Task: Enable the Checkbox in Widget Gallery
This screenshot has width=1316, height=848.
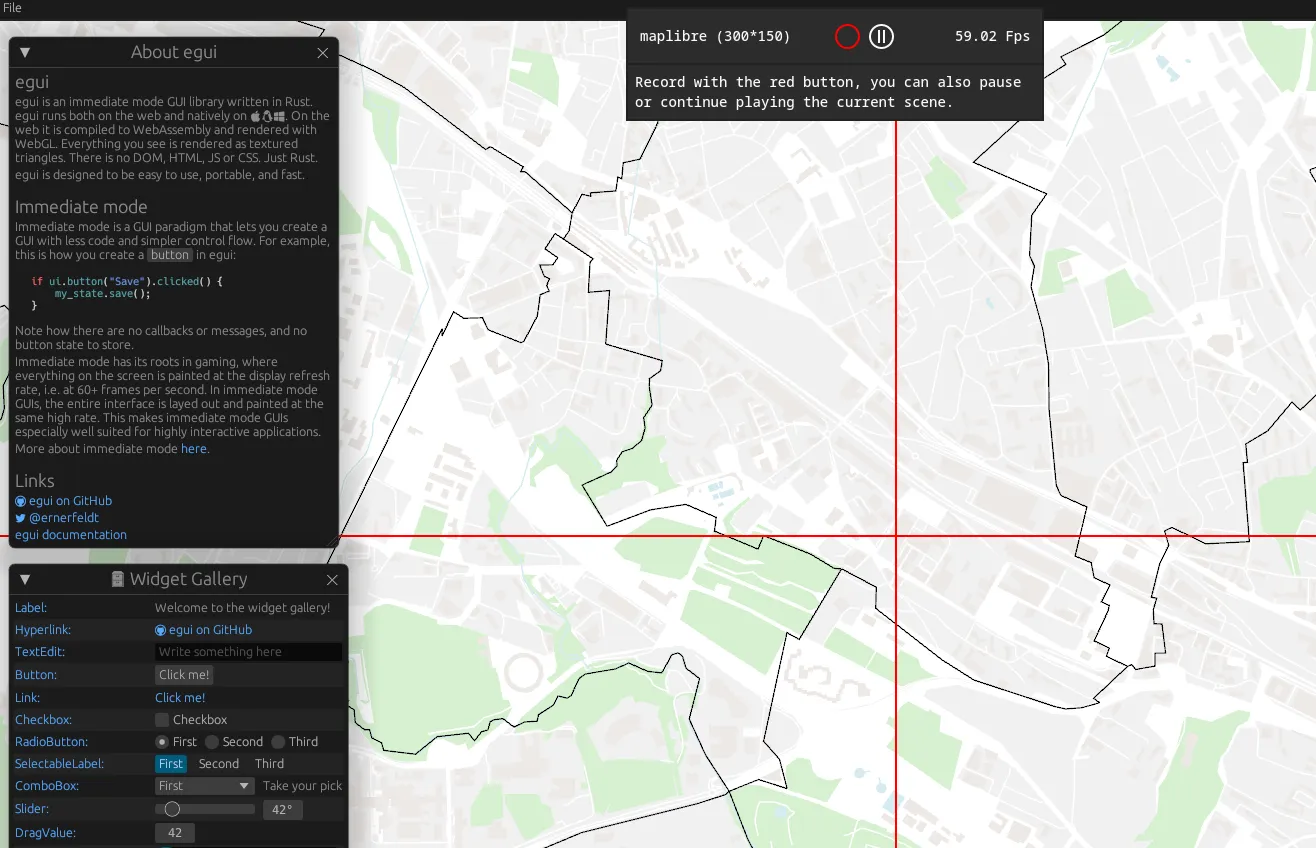Action: coord(161,719)
